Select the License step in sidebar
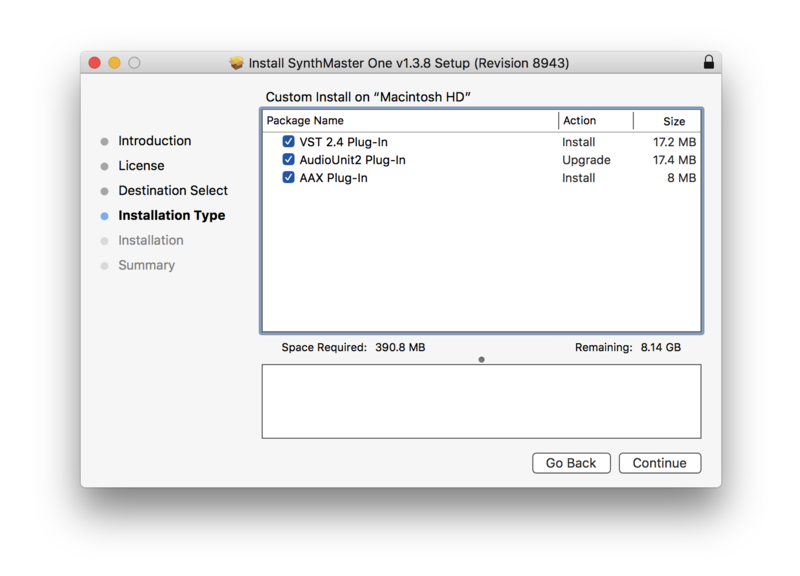 (x=141, y=166)
